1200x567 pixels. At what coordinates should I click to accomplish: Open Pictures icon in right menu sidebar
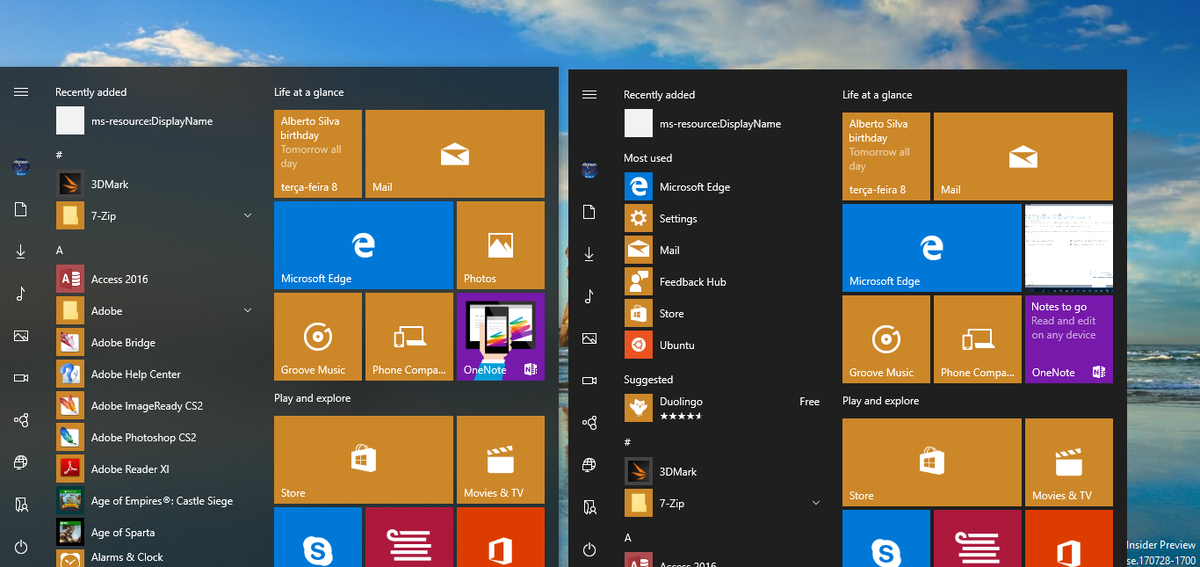click(589, 339)
